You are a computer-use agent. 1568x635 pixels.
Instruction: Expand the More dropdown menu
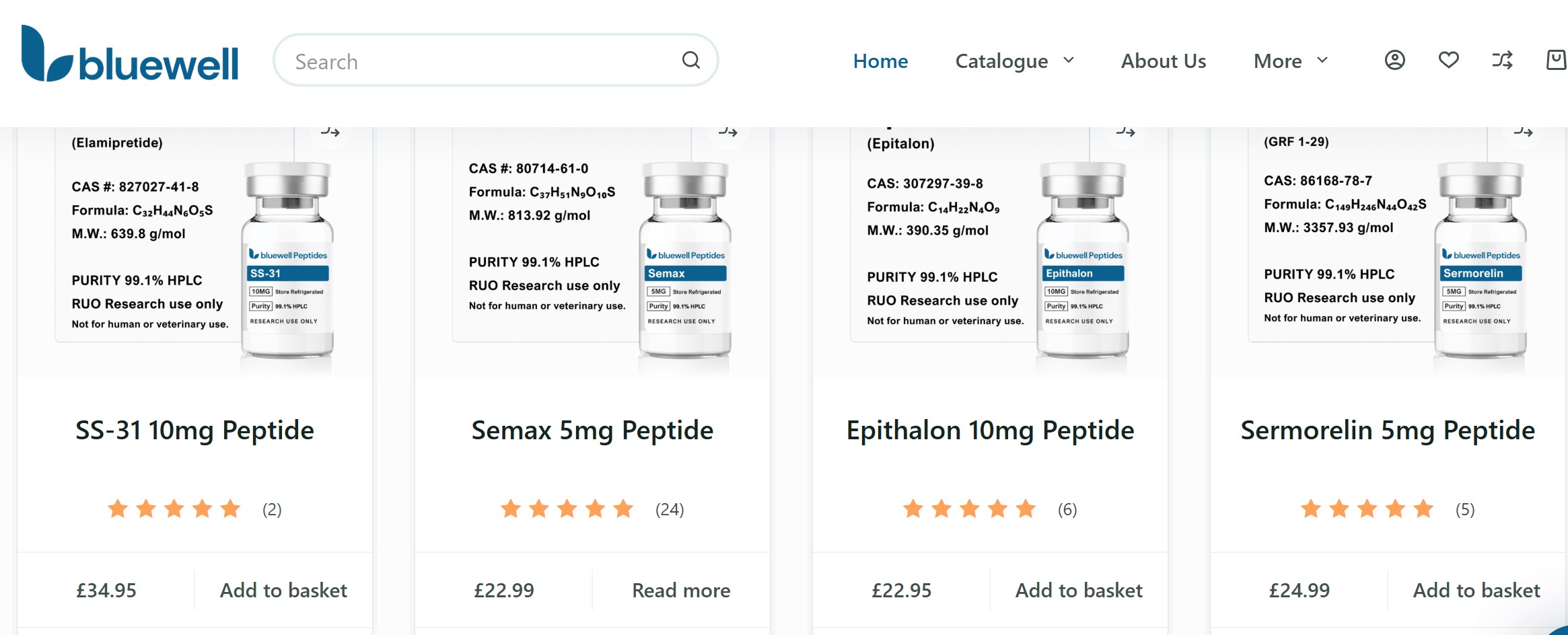1290,61
